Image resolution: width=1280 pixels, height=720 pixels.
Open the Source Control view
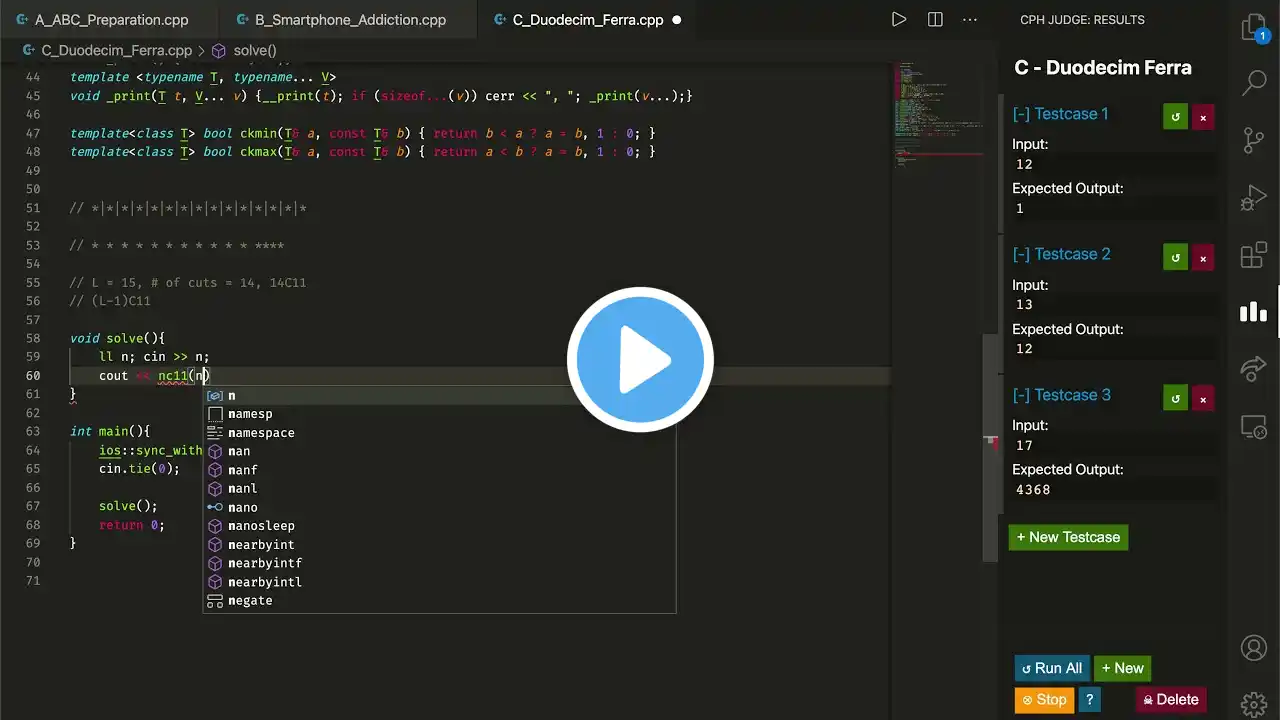pos(1254,140)
